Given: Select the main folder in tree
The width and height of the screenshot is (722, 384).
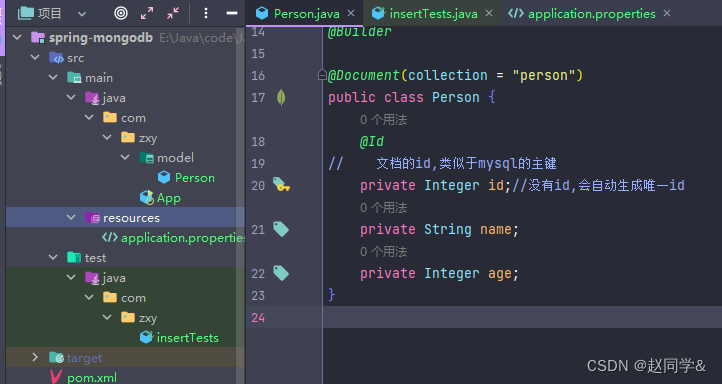Looking at the screenshot, I should (99, 78).
